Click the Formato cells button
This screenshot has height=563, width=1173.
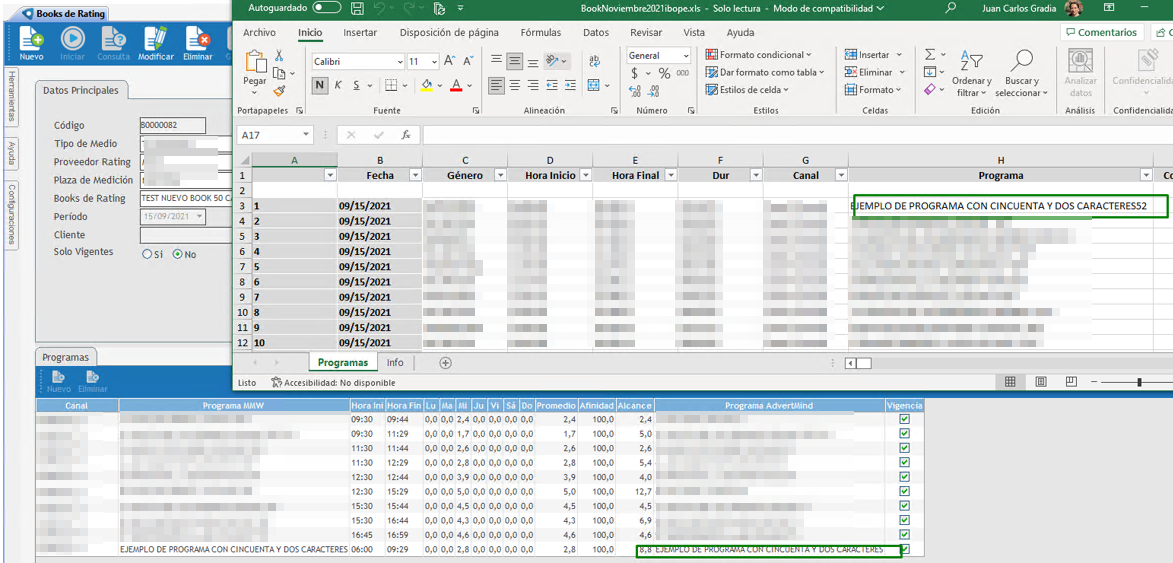pos(872,90)
